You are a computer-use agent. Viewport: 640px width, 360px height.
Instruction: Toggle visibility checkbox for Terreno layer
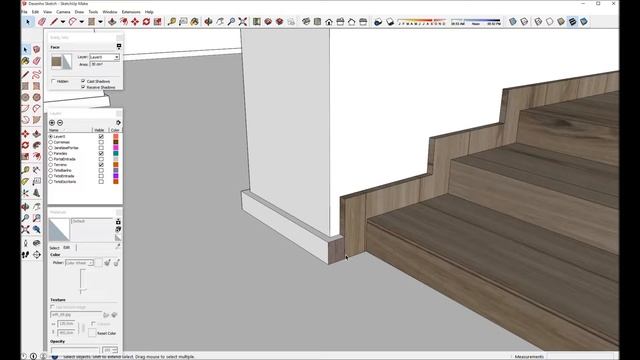point(101,164)
